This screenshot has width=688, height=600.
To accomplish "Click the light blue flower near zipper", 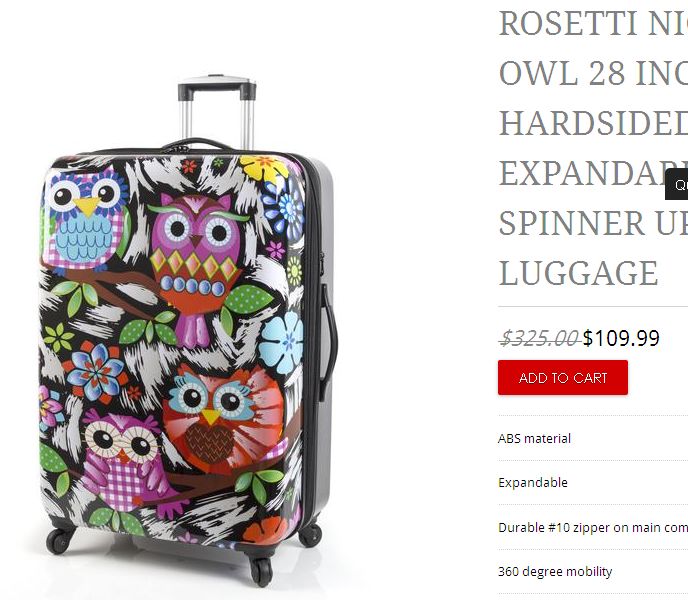I will click(x=282, y=342).
